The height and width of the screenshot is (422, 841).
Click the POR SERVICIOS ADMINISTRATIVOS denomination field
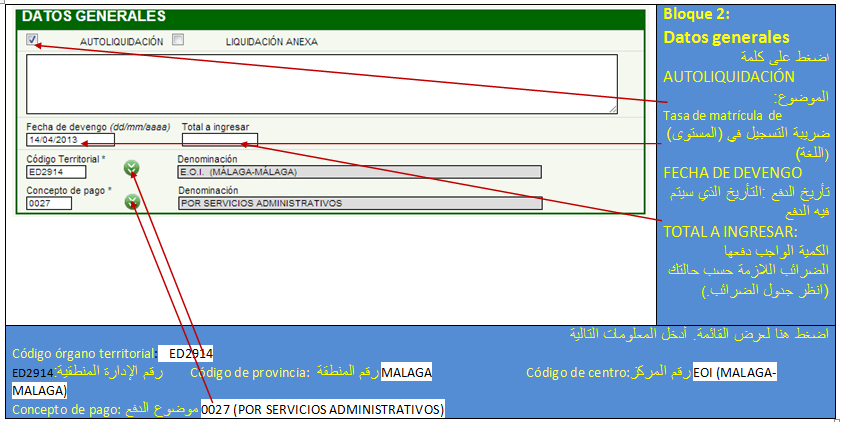pos(358,204)
